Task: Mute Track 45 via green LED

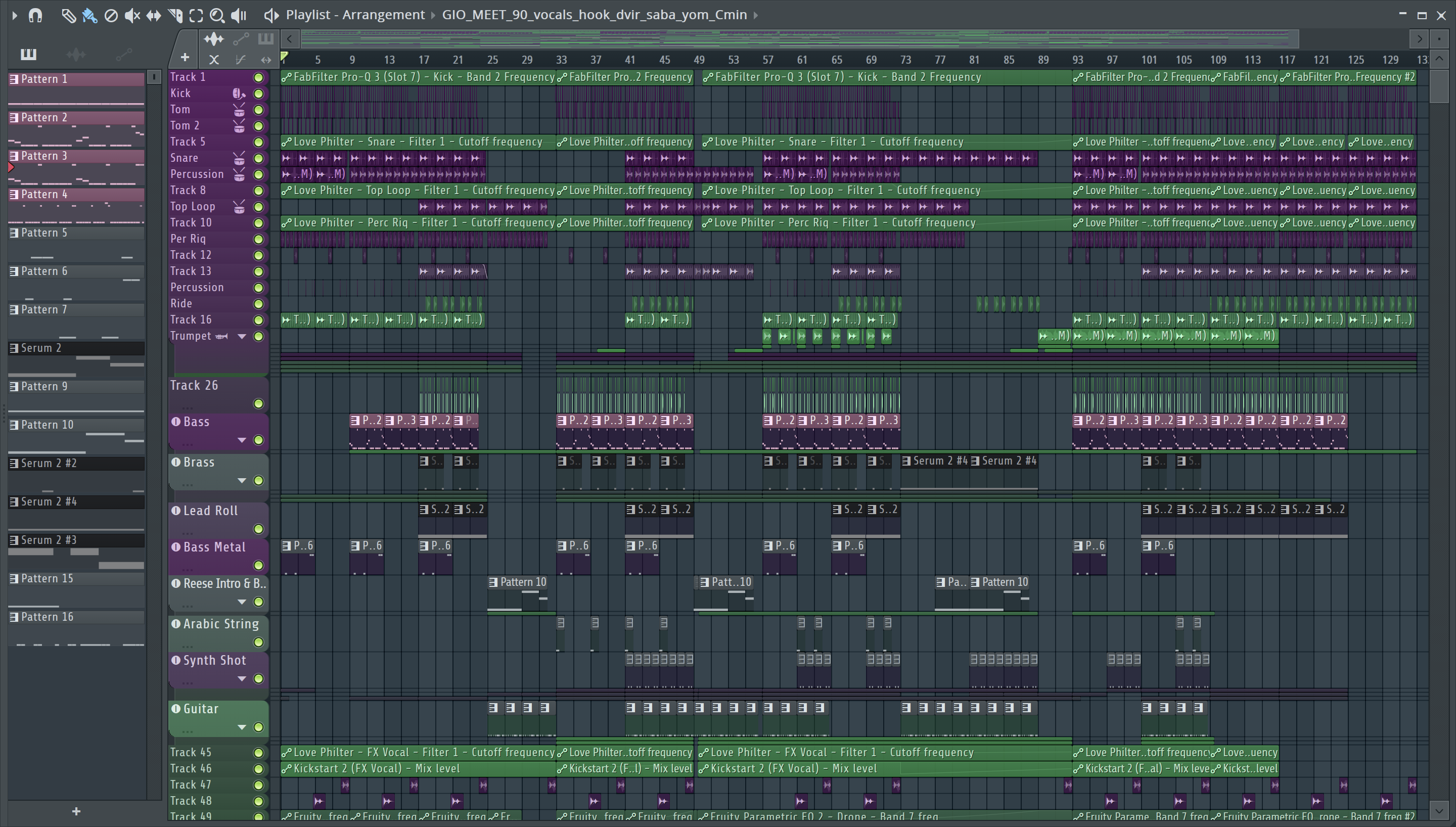Action: coord(258,753)
